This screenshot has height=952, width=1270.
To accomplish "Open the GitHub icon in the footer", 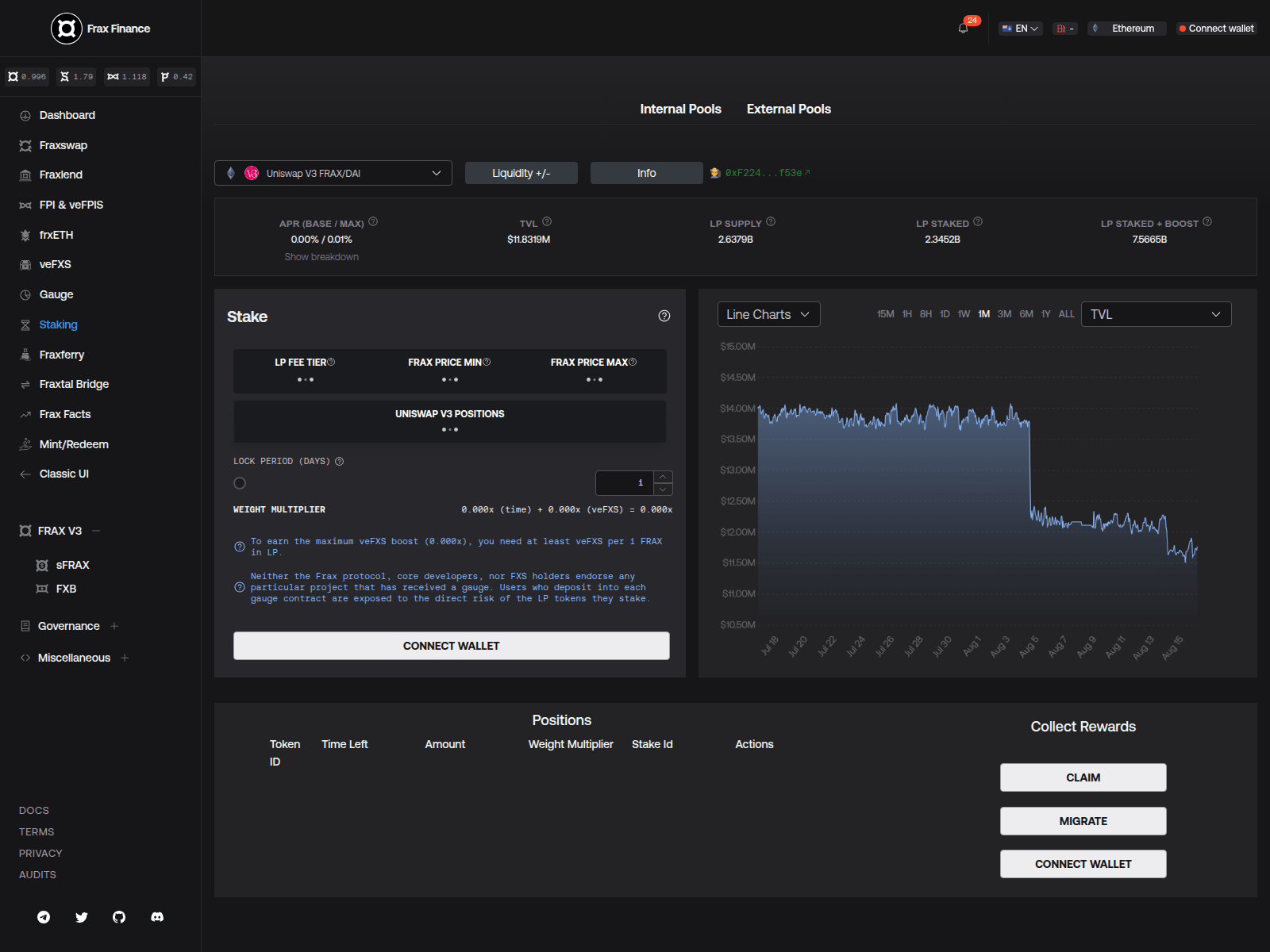I will tap(119, 917).
